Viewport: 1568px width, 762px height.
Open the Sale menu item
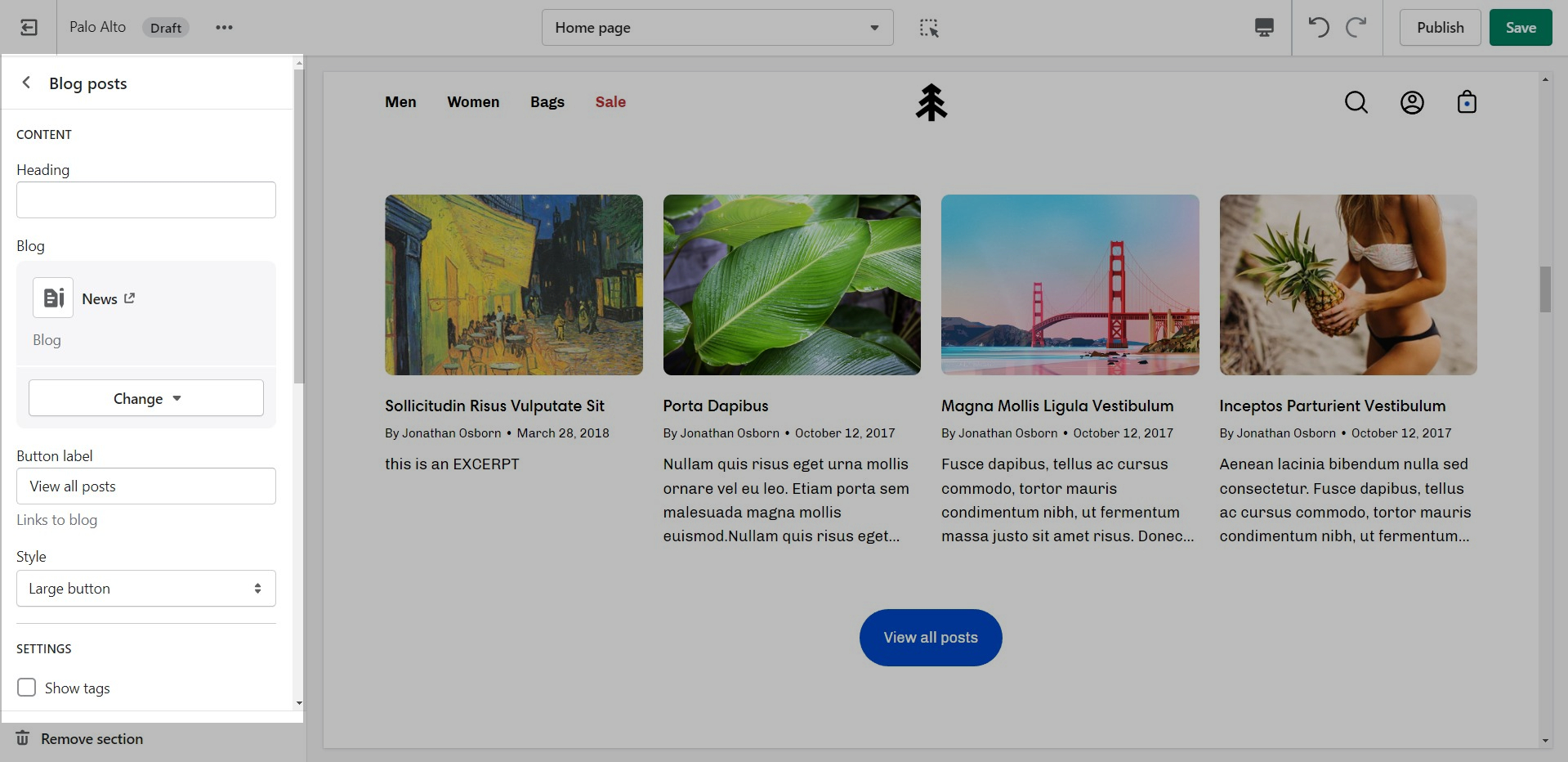610,102
